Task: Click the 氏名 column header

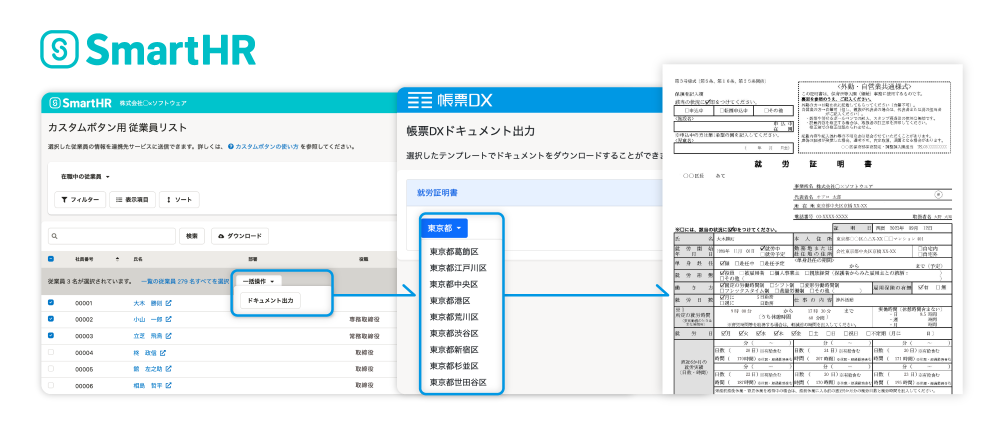Action: pos(138,260)
